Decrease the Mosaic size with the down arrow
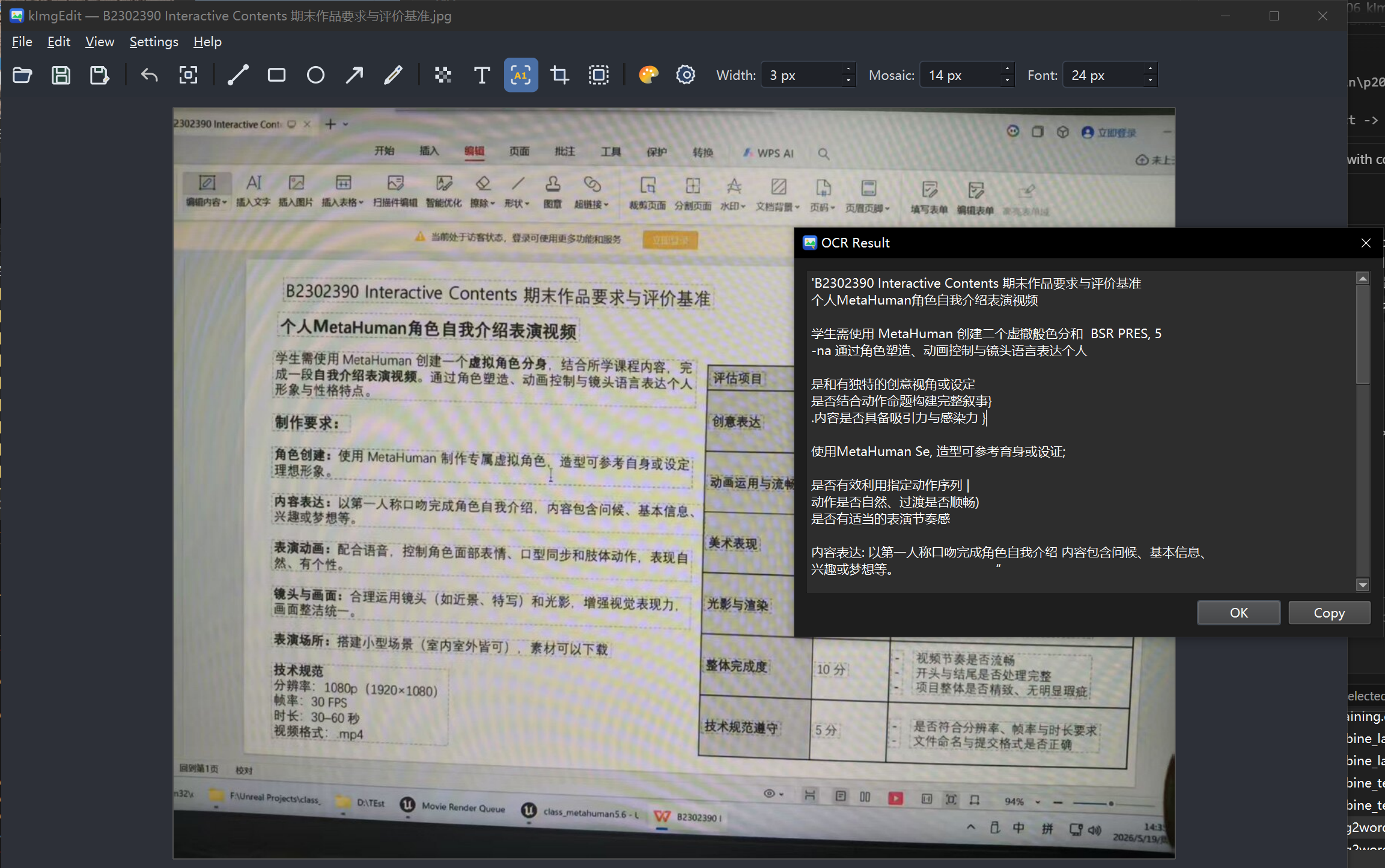 pyautogui.click(x=1008, y=81)
